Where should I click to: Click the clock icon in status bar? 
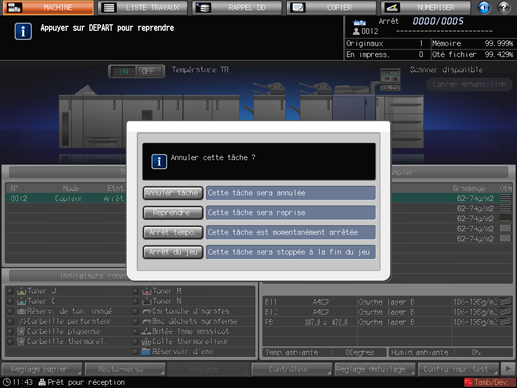(x=6, y=382)
